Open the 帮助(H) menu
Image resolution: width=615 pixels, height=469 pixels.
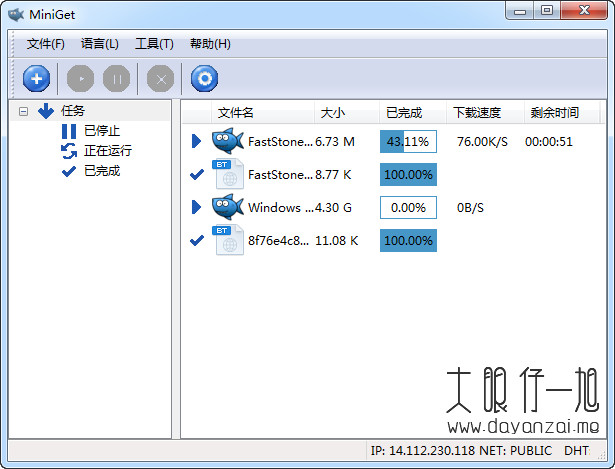point(210,44)
